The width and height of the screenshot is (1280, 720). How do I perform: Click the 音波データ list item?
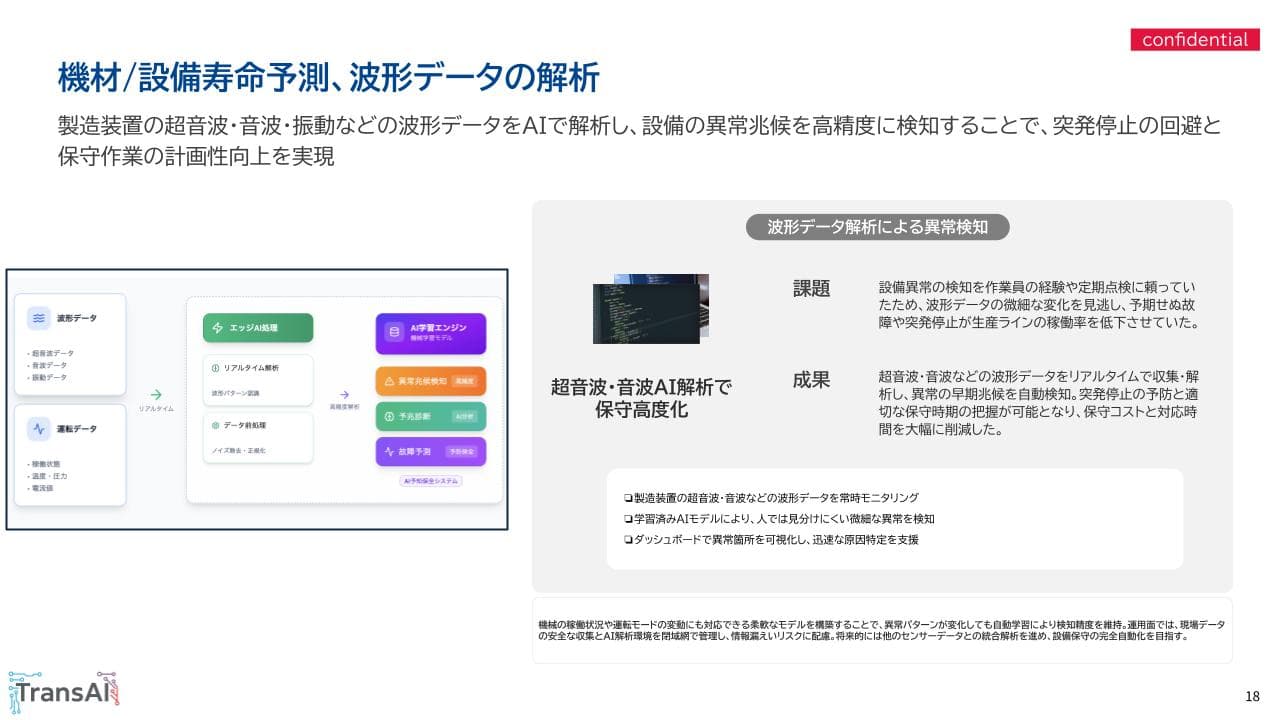(49, 365)
